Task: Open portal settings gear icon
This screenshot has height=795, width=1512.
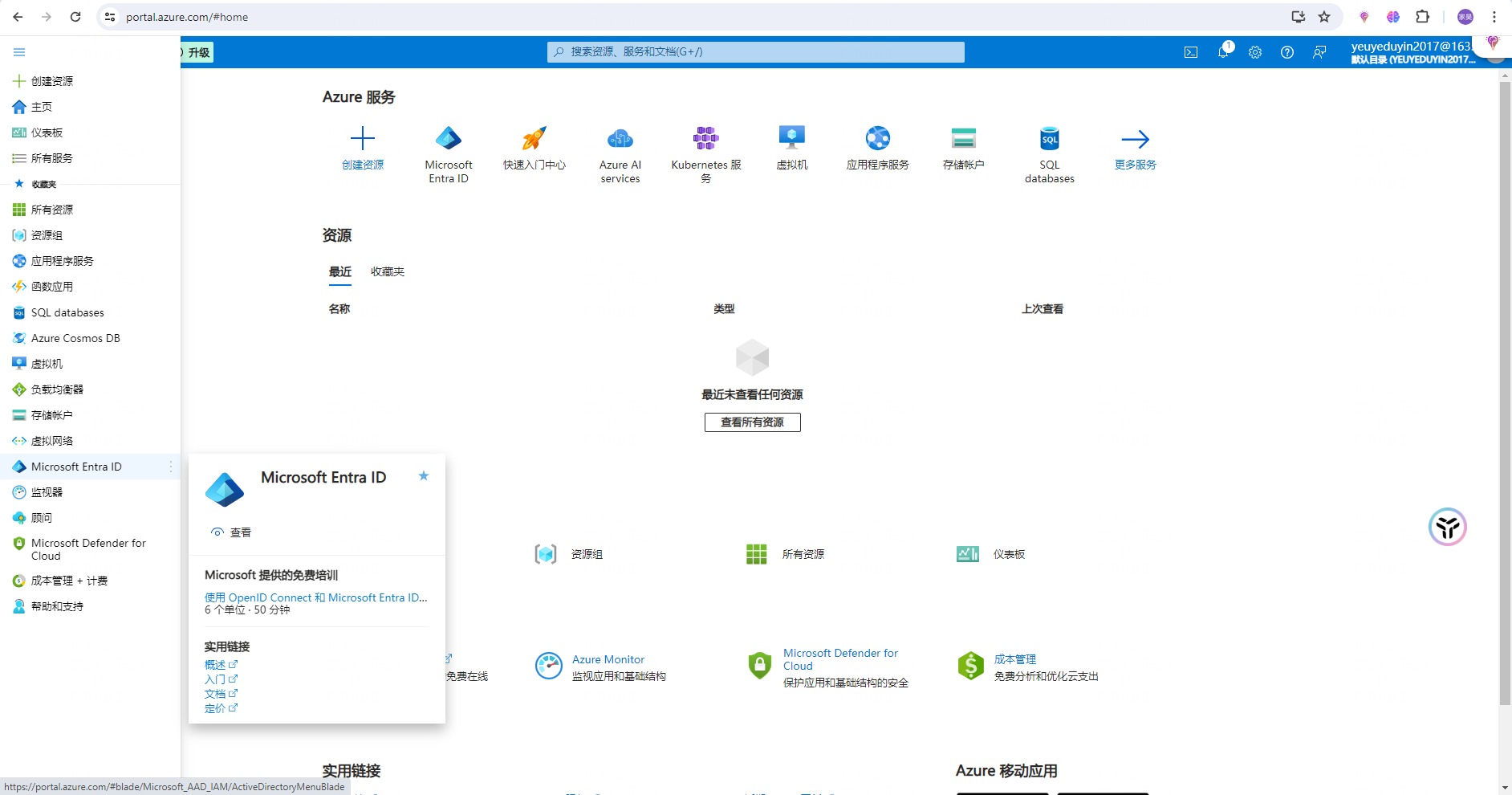Action: pos(1255,52)
